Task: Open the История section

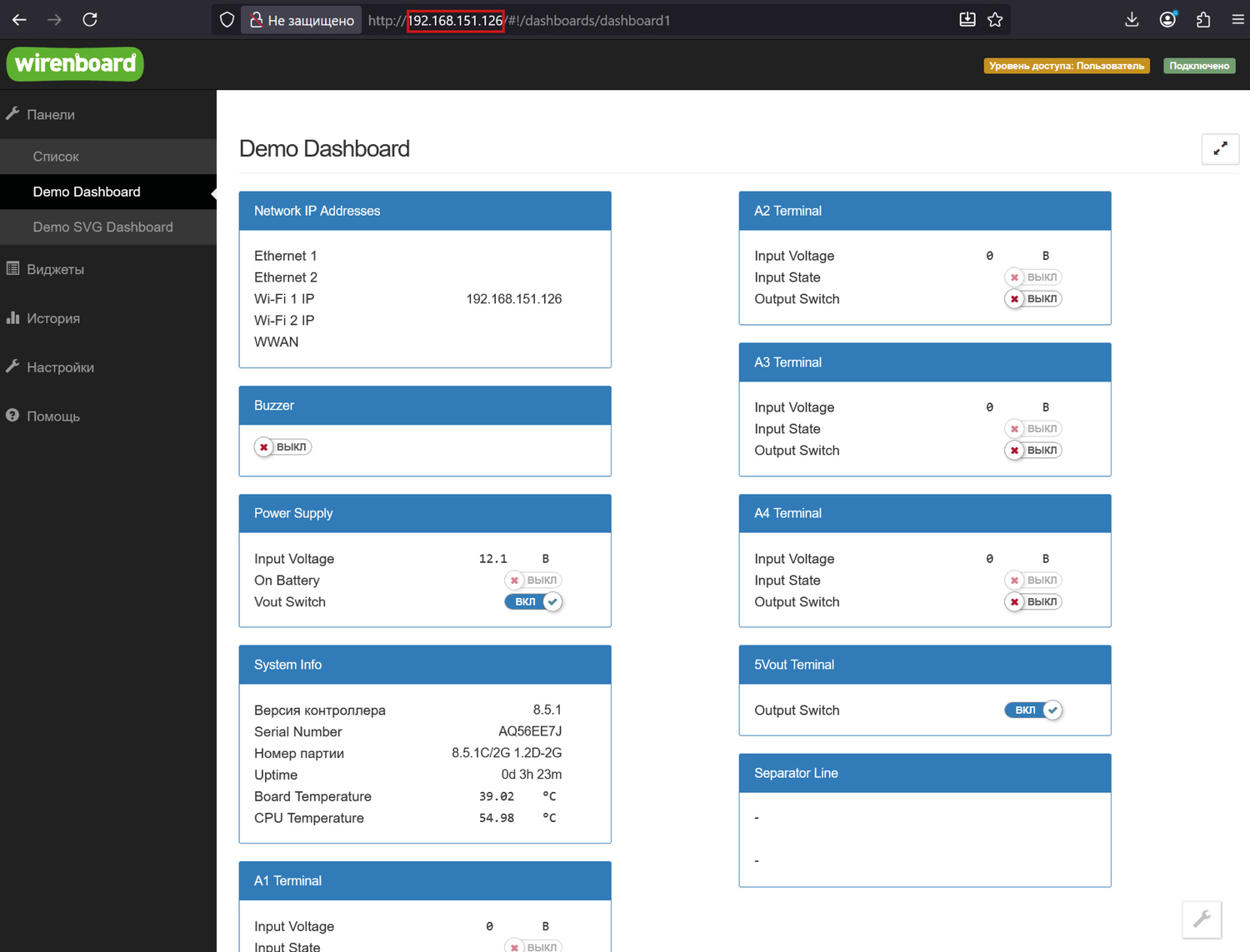Action: (x=53, y=318)
